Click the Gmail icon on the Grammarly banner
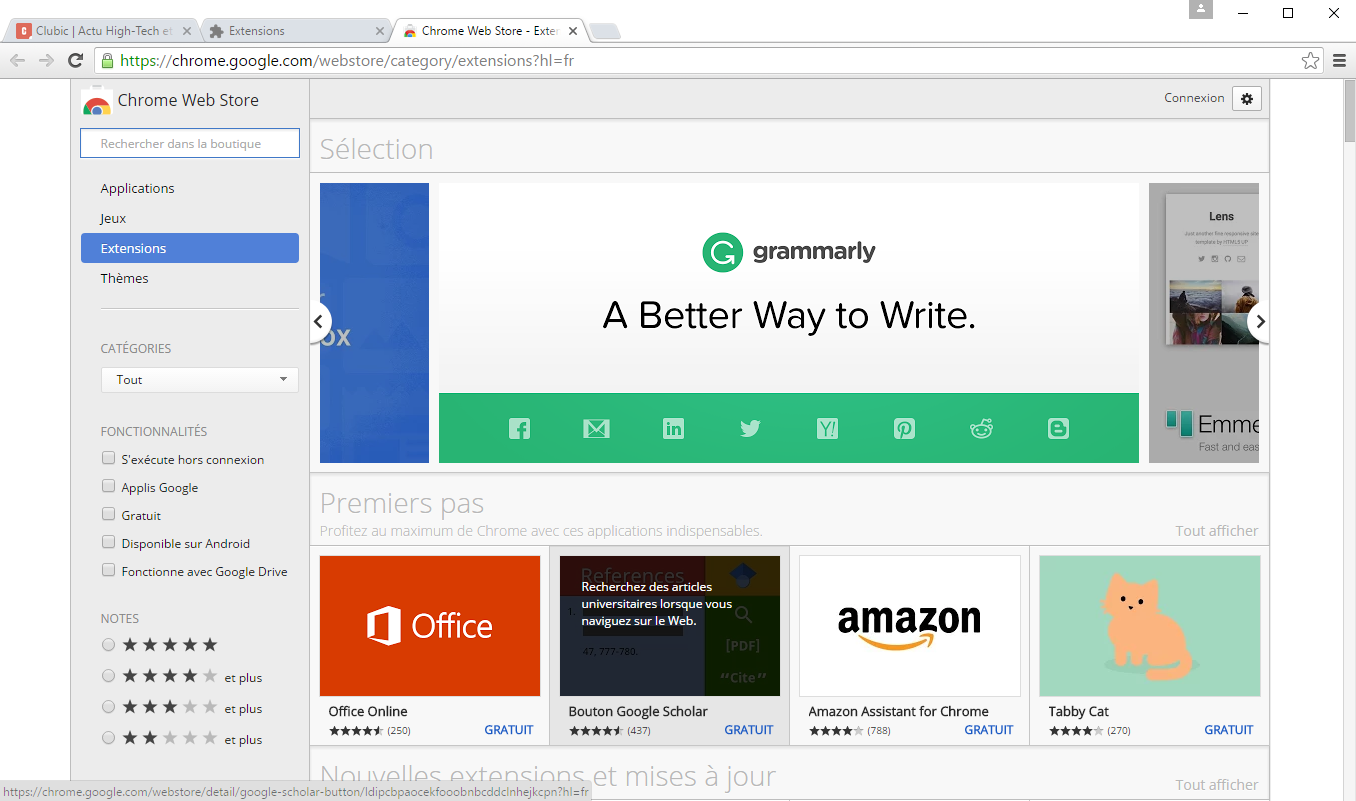The width and height of the screenshot is (1356, 801). [596, 428]
